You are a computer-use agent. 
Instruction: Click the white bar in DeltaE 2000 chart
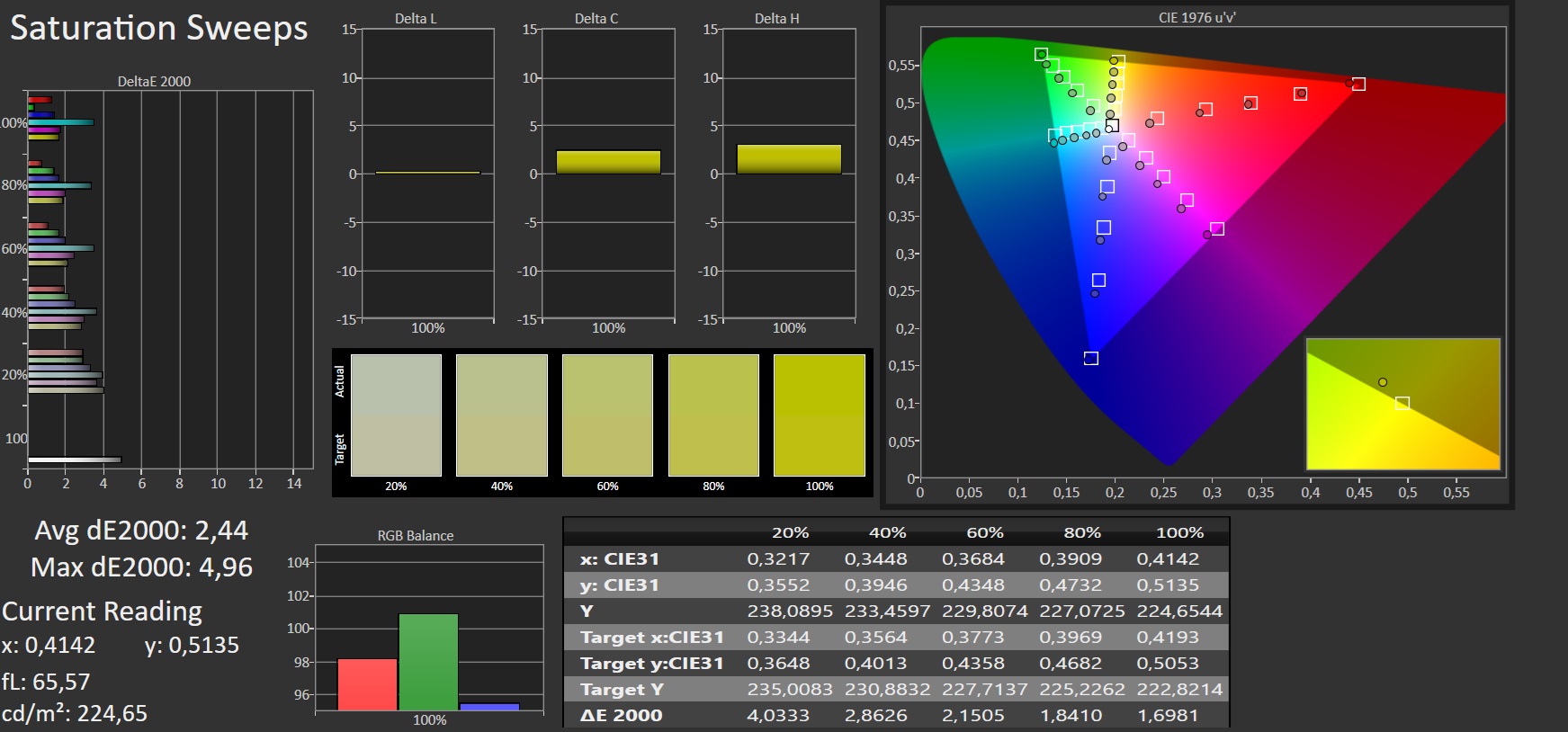coord(74,460)
